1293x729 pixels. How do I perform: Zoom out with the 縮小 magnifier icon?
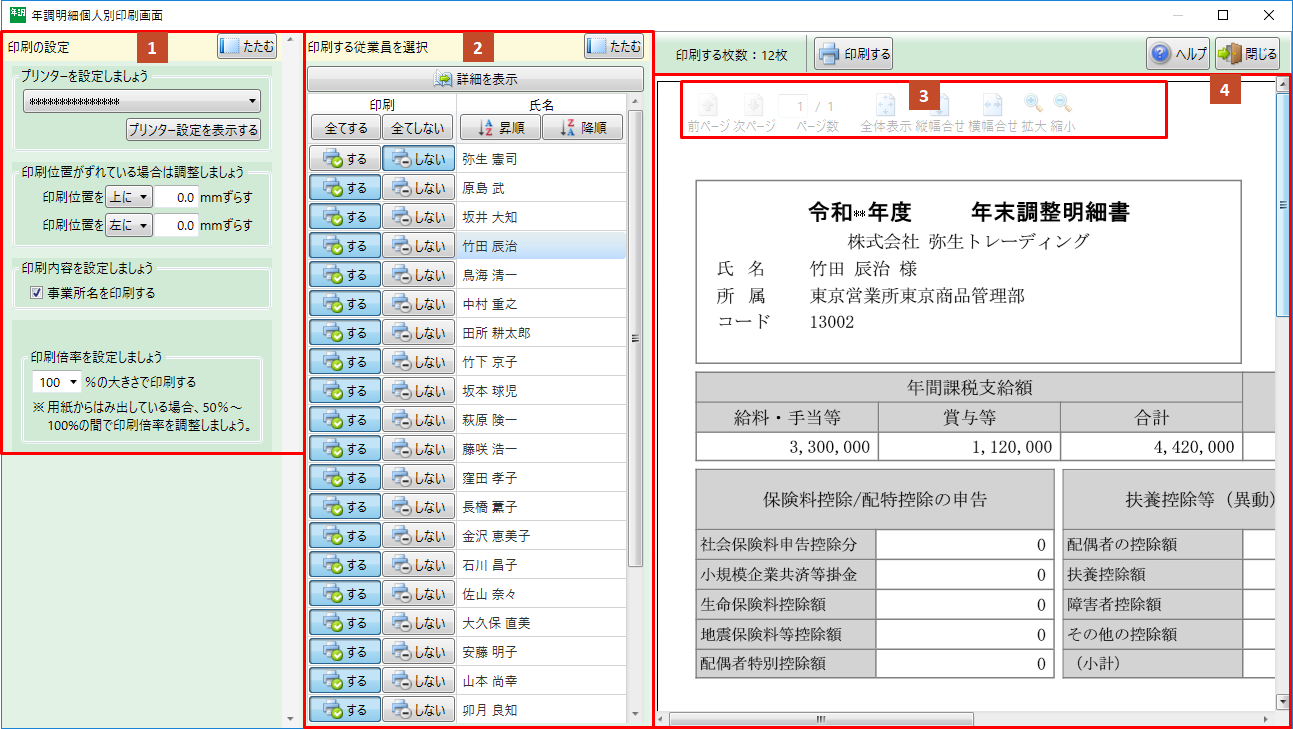point(1063,104)
